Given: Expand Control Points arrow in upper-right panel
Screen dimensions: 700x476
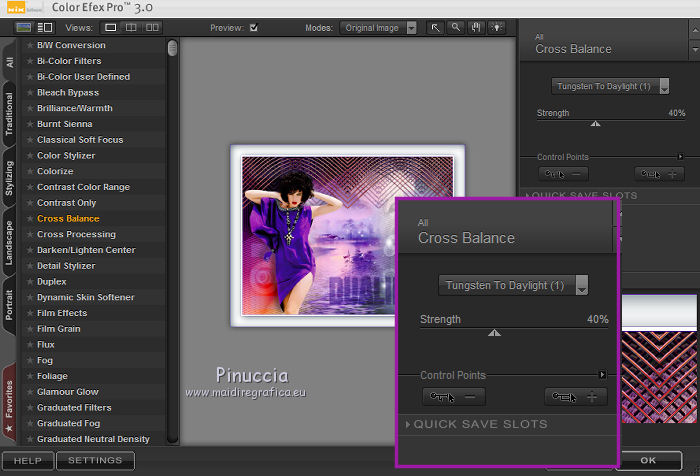Looking at the screenshot, I should (680, 157).
